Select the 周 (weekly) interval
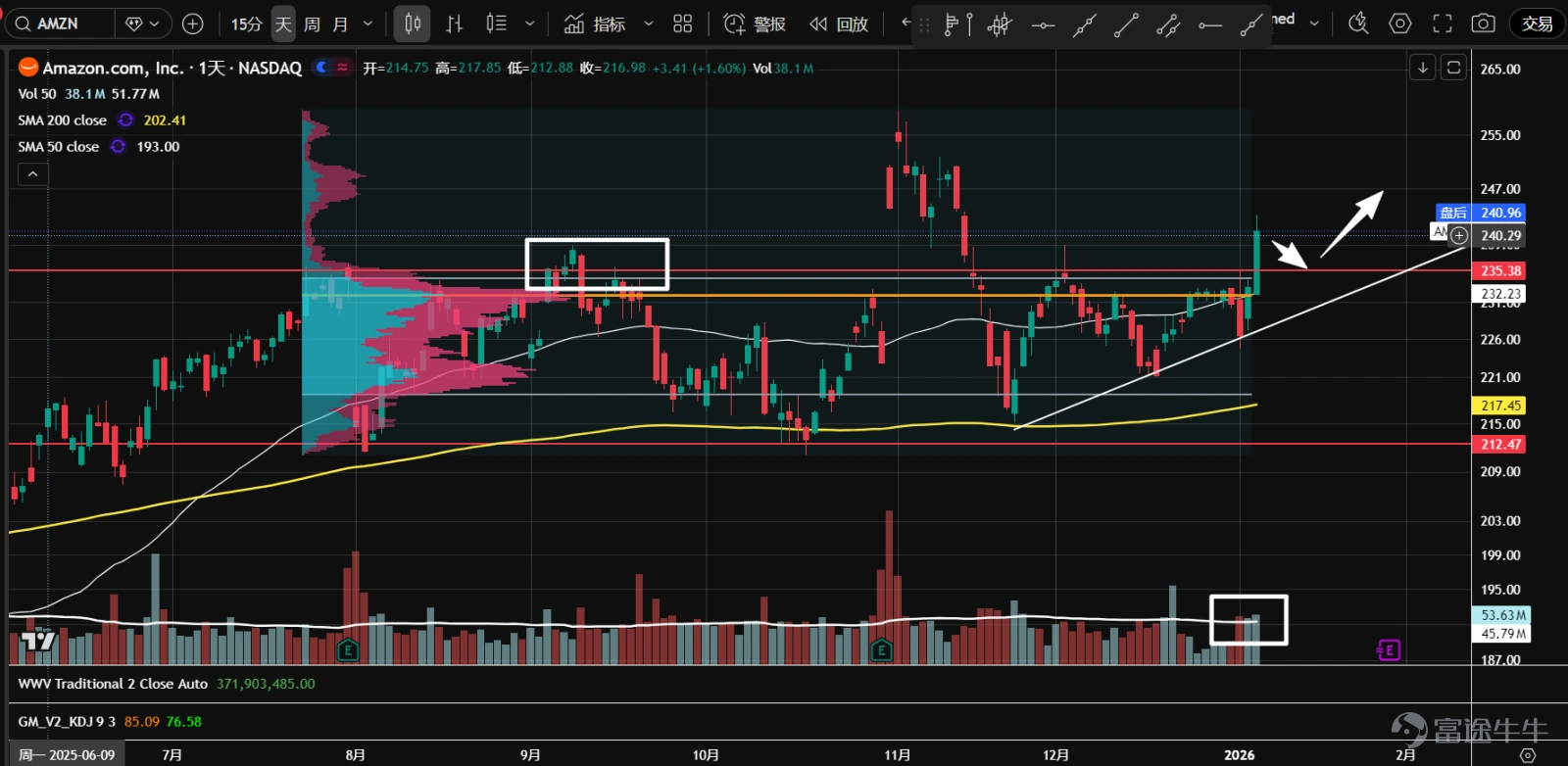The image size is (1568, 766). tap(312, 24)
